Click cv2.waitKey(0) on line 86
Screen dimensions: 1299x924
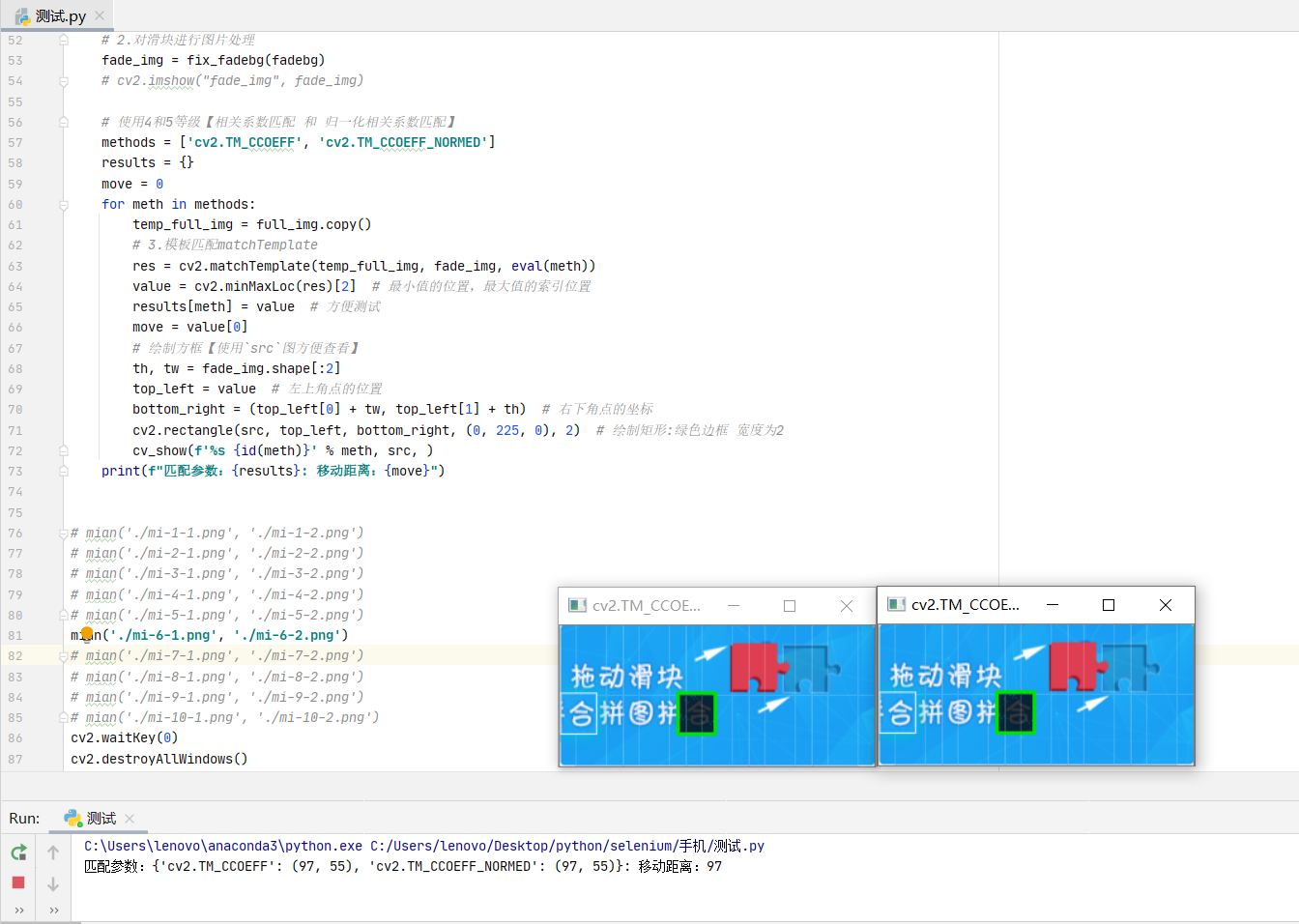124,737
